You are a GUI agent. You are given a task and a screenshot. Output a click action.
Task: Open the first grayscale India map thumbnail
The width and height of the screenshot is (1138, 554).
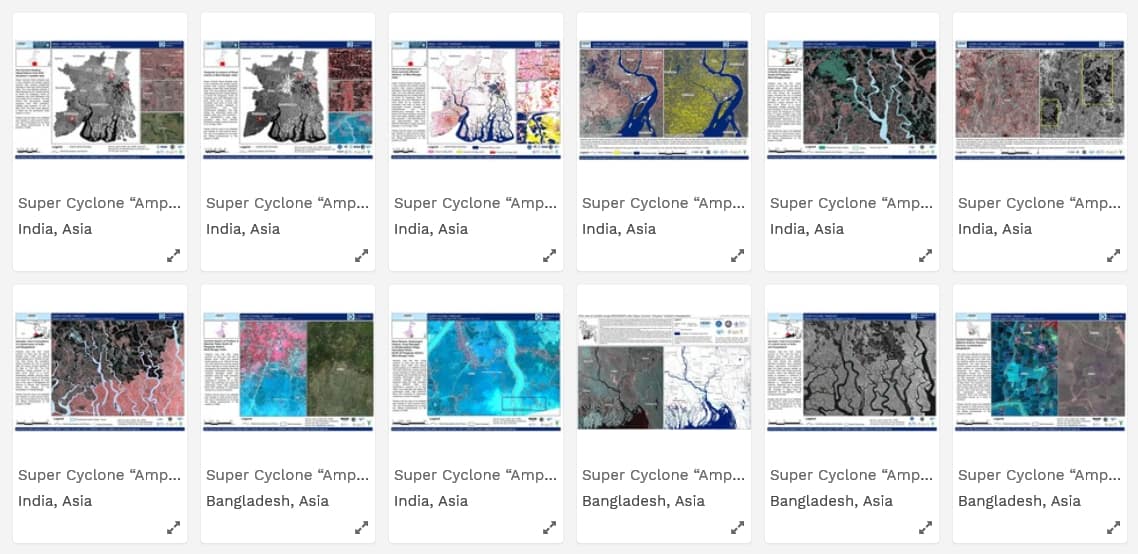(100, 100)
